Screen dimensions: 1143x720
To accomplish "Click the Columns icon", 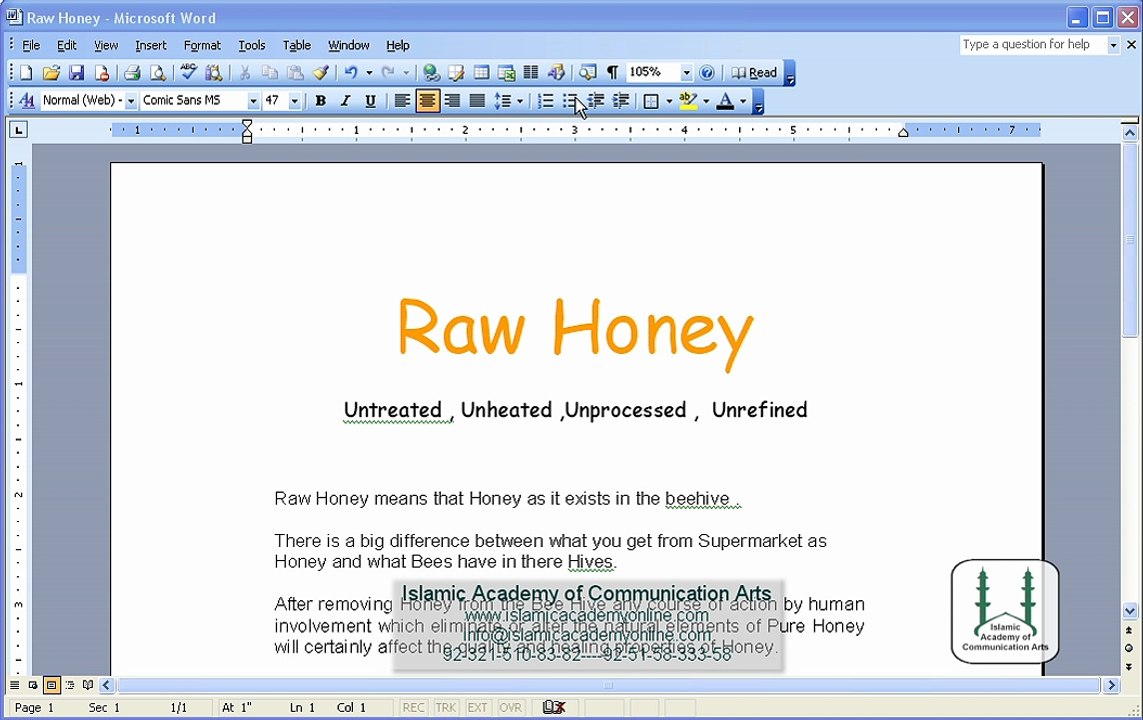I will click(531, 73).
